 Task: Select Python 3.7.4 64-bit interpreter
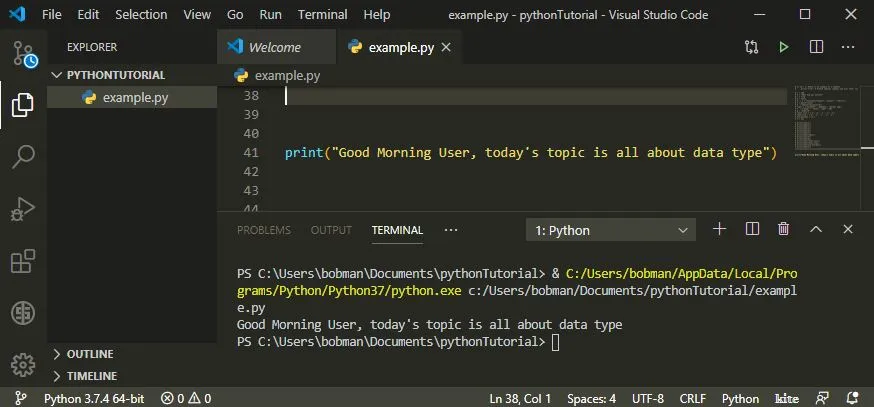pyautogui.click(x=94, y=399)
